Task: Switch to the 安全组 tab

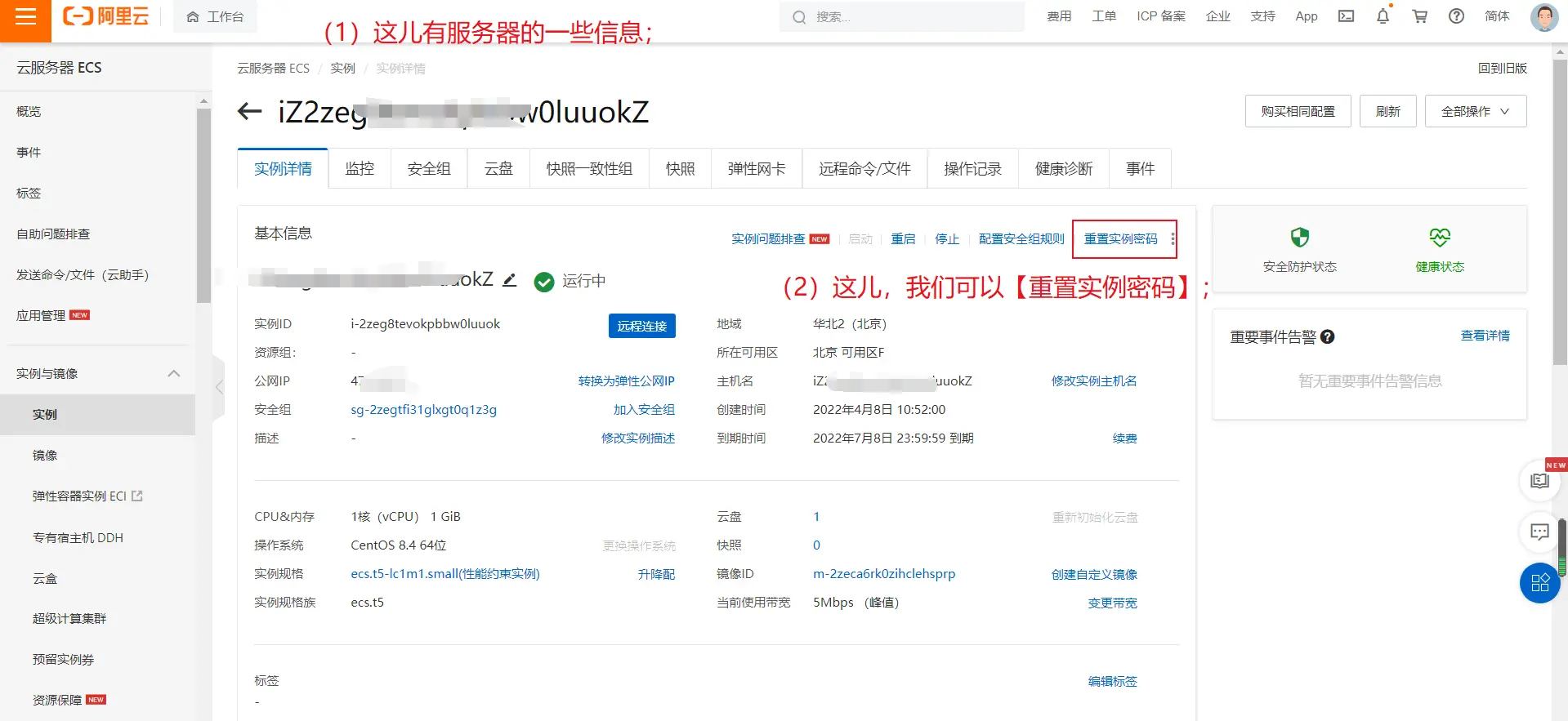Action: click(429, 169)
